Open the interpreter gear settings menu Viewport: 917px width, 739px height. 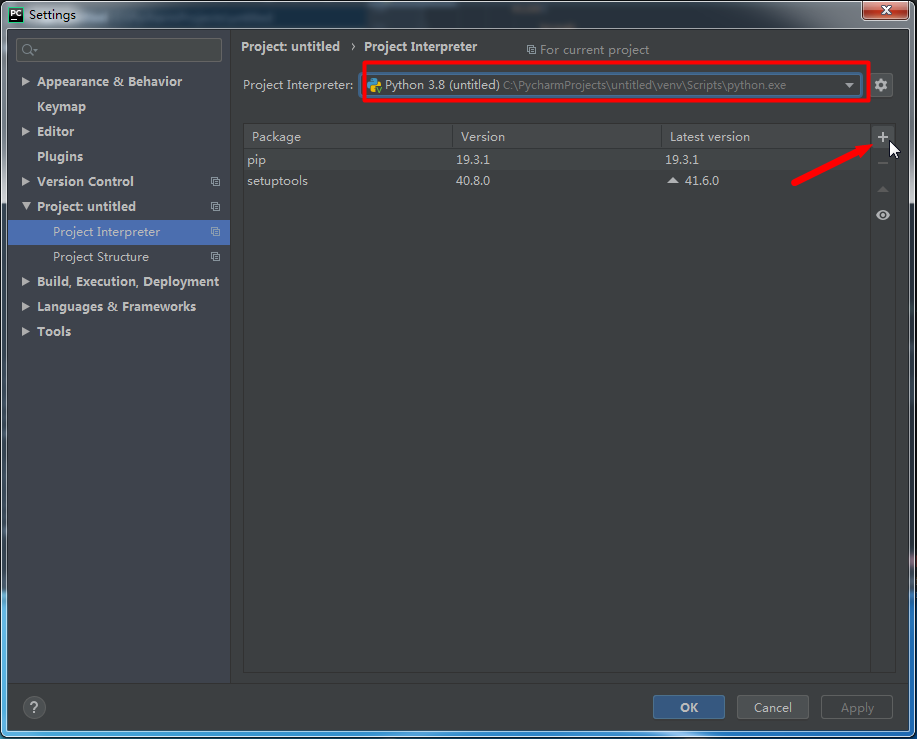881,85
